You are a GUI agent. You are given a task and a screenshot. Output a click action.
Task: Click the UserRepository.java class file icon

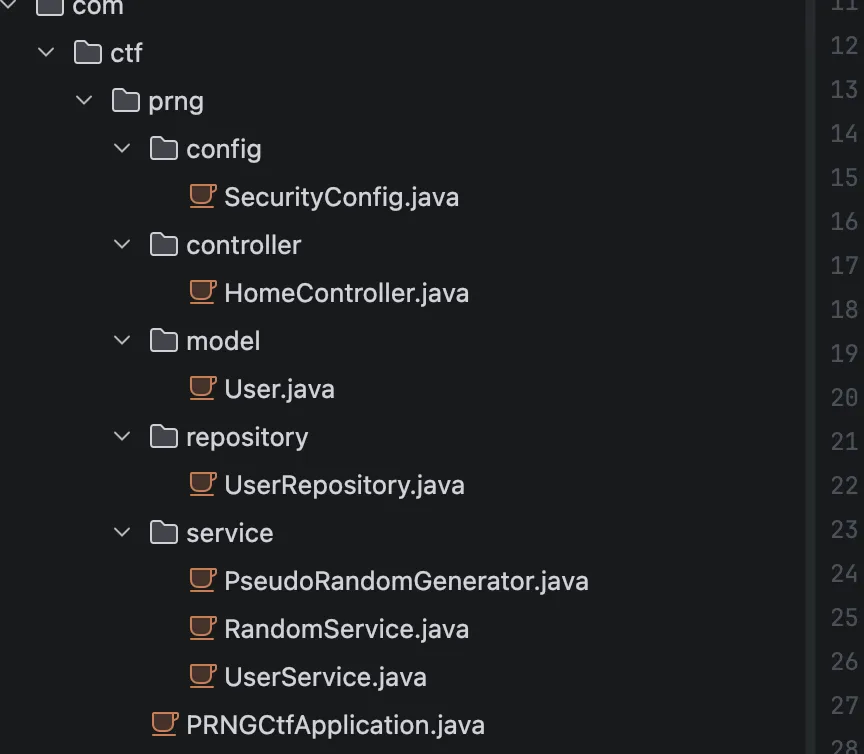pos(203,484)
